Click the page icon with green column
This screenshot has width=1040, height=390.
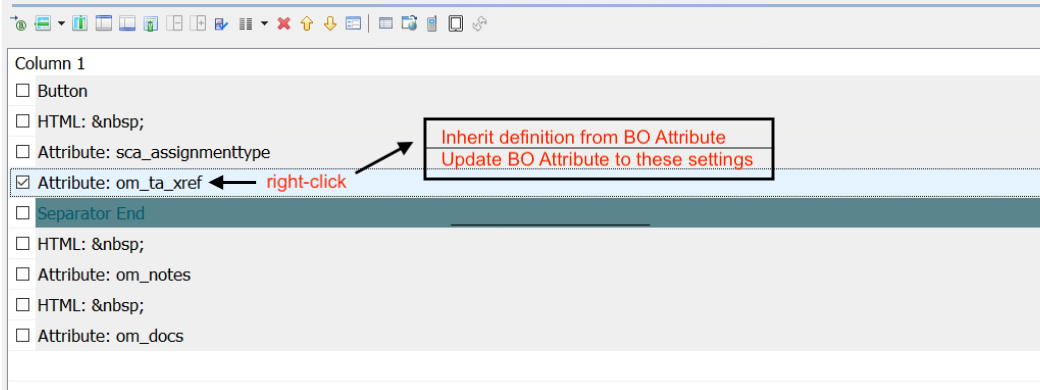click(x=151, y=24)
